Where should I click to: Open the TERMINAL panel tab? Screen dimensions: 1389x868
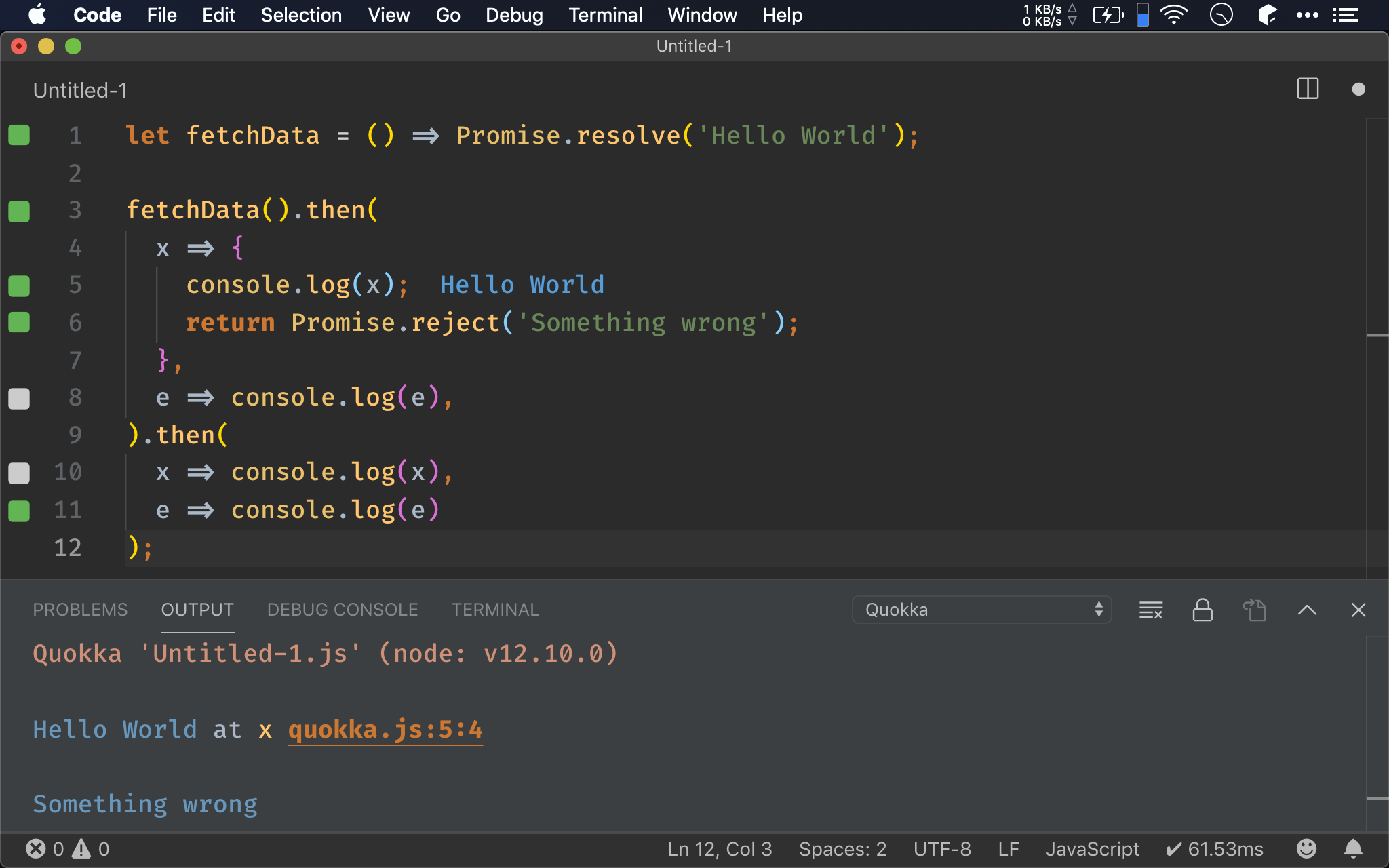click(x=495, y=610)
